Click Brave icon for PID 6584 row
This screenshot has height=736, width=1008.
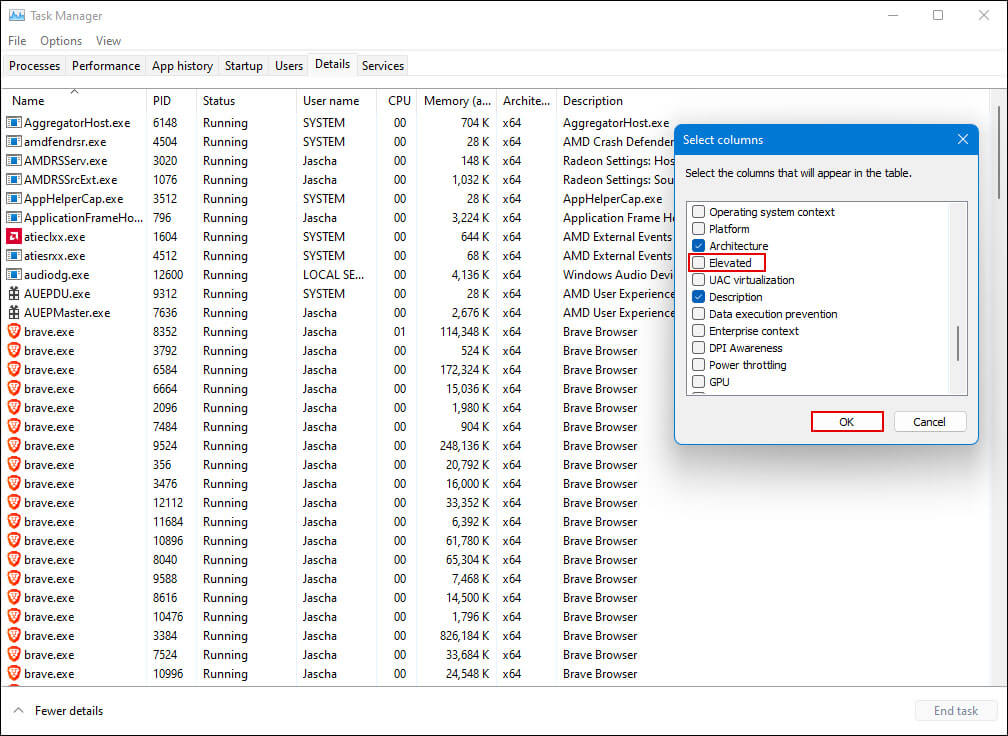tap(14, 369)
